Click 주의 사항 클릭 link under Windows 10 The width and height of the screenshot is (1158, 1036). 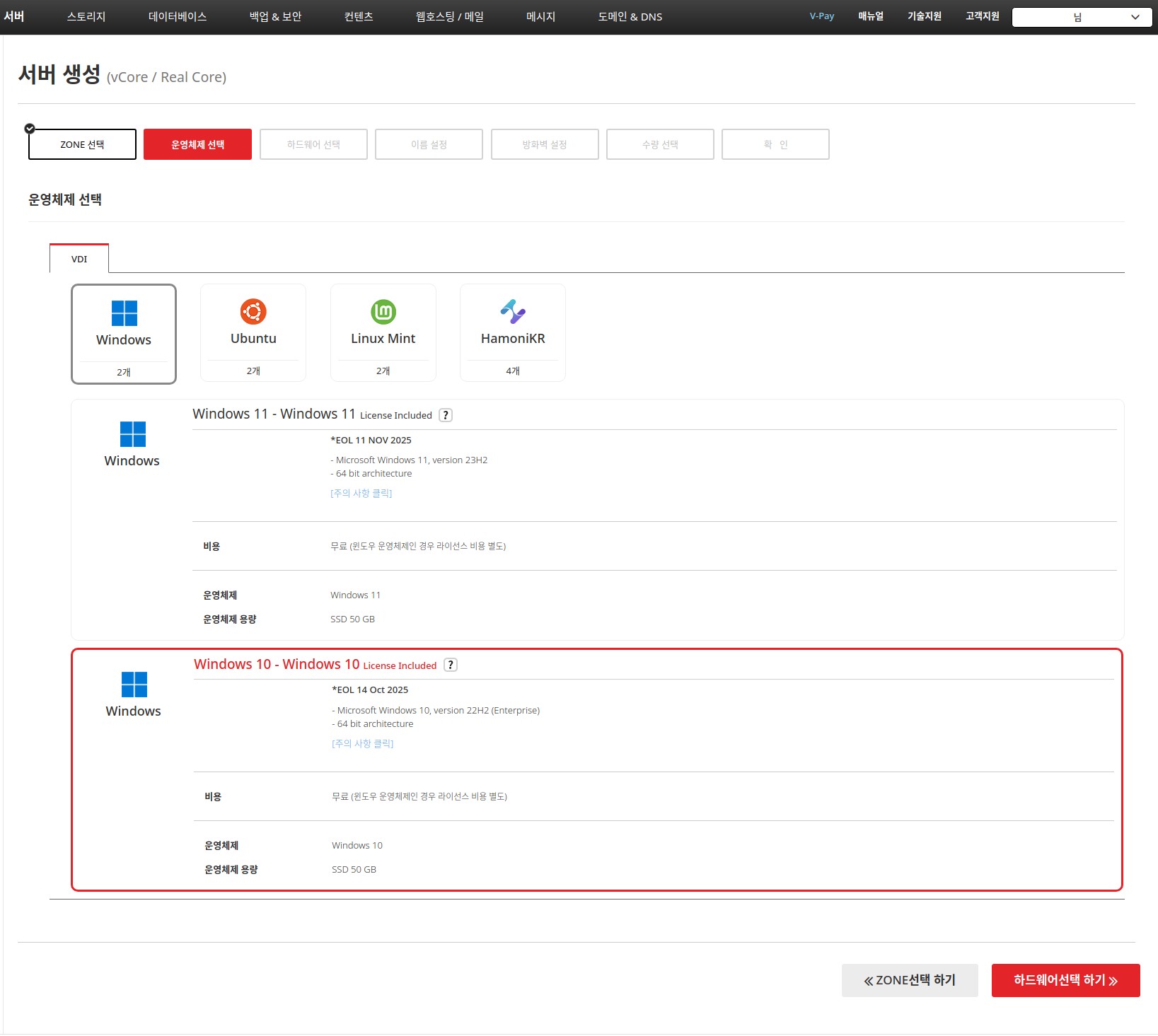click(x=363, y=743)
